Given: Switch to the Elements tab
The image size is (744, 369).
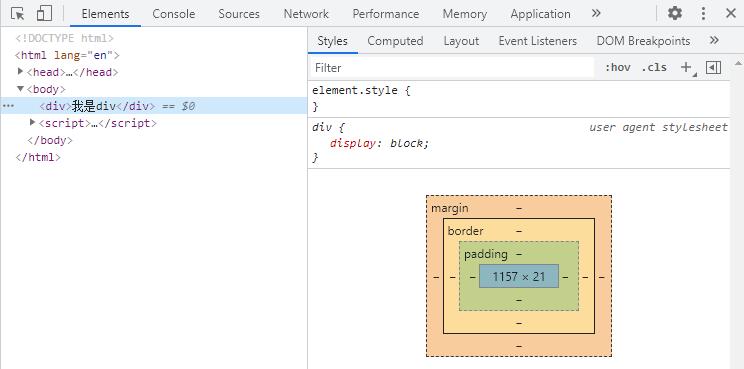Looking at the screenshot, I should point(105,14).
